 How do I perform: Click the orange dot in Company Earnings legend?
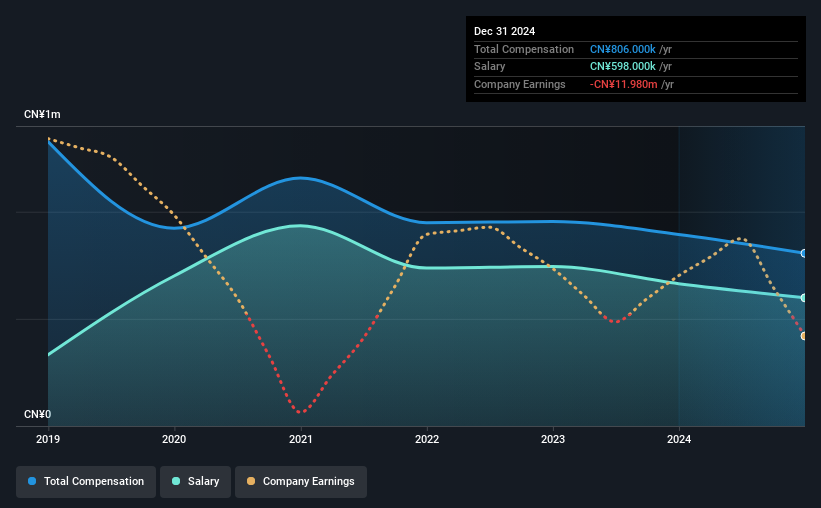click(x=251, y=481)
